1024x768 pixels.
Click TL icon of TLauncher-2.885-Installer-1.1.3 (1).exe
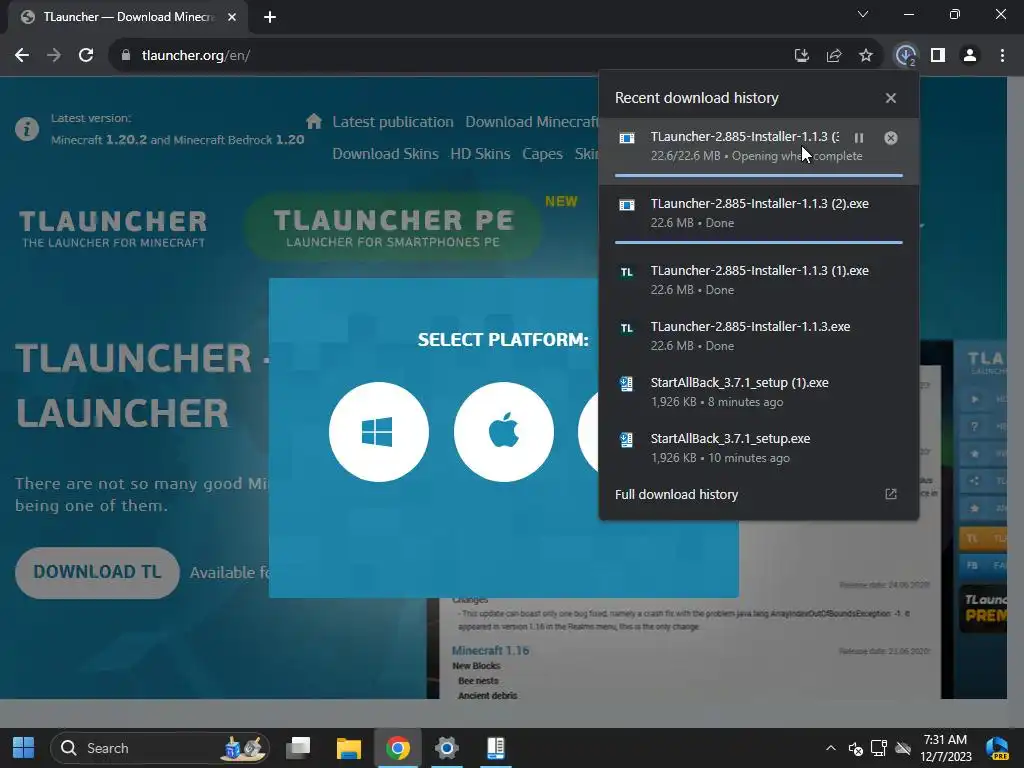pos(626,272)
